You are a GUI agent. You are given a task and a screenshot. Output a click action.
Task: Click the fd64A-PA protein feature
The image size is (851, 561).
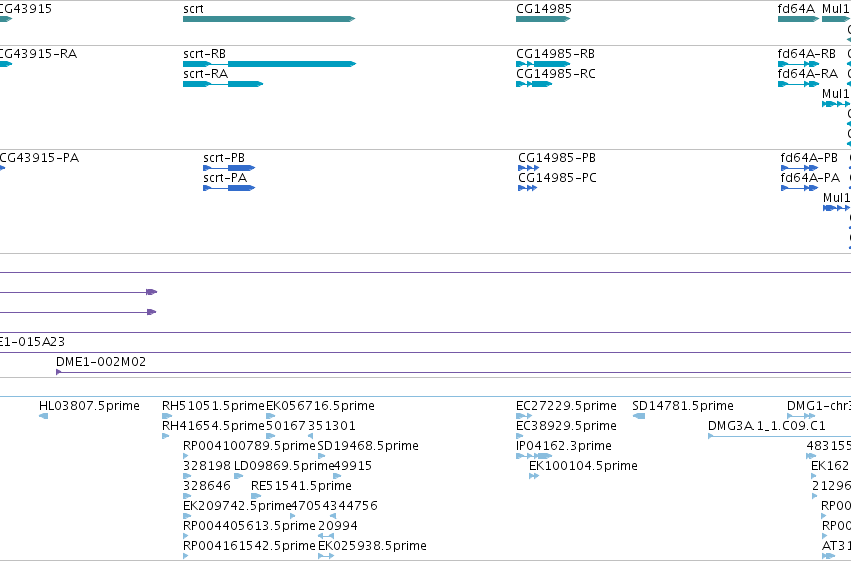[799, 188]
